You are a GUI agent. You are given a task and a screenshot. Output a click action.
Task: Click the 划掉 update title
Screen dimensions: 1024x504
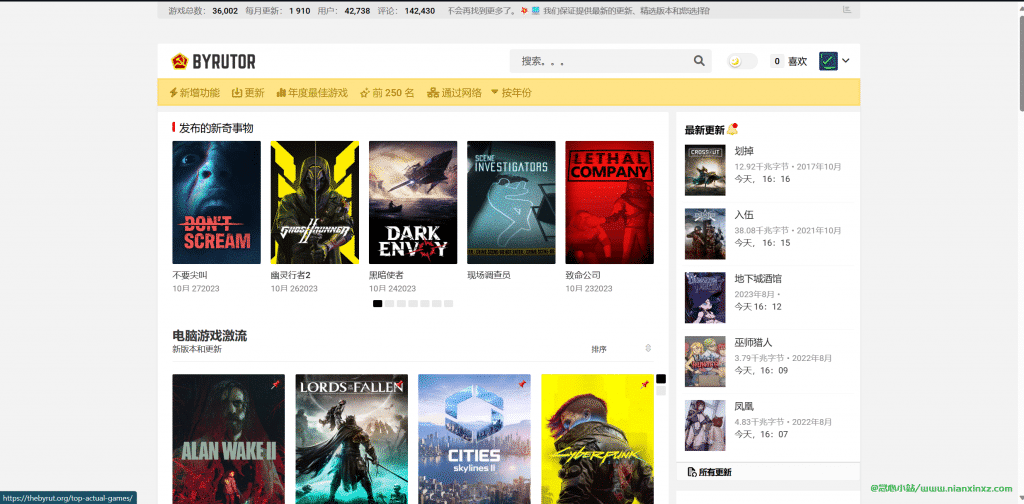pos(744,151)
